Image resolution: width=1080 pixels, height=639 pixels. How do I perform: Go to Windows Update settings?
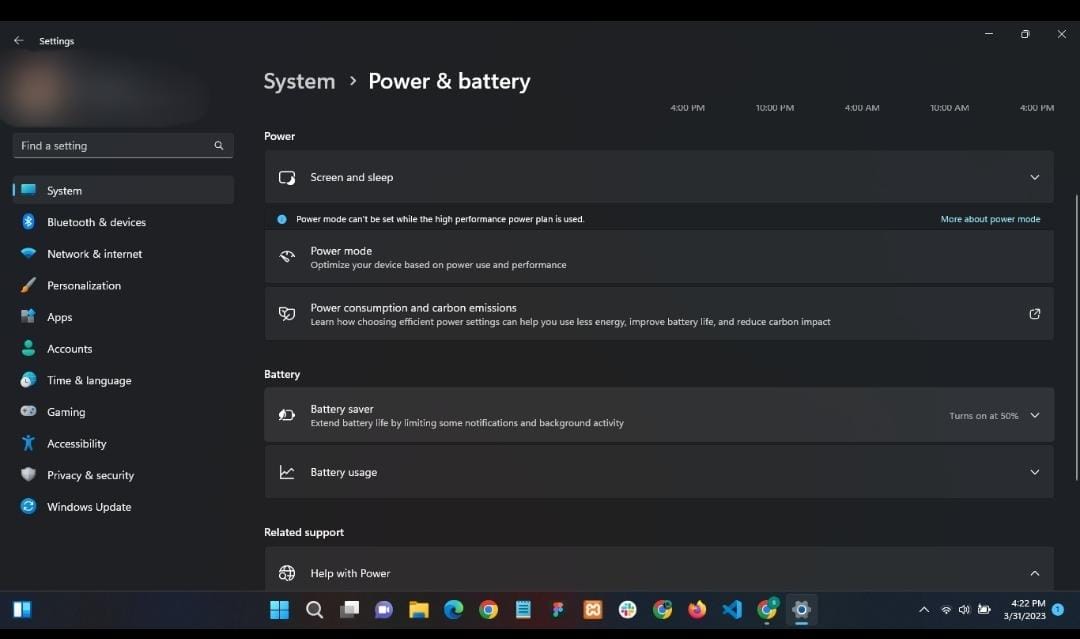coord(89,507)
